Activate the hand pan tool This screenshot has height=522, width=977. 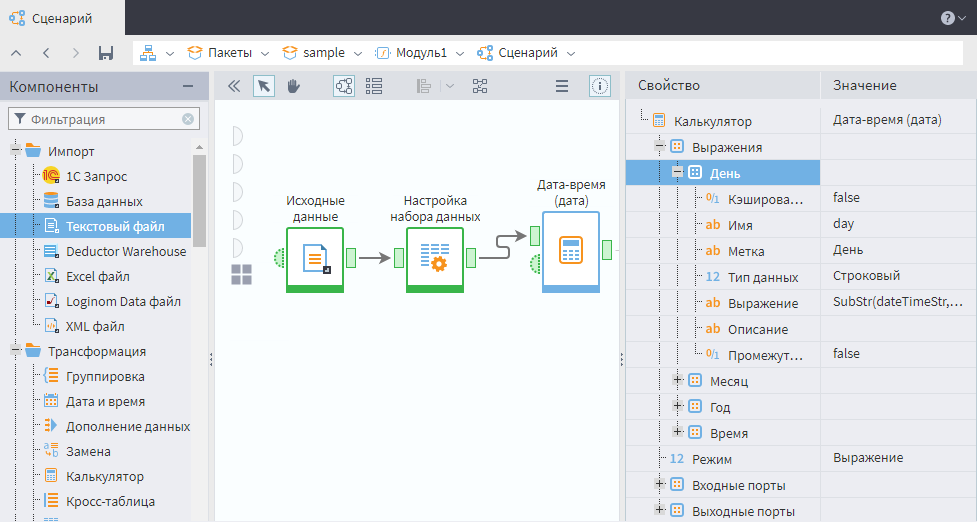click(x=293, y=86)
